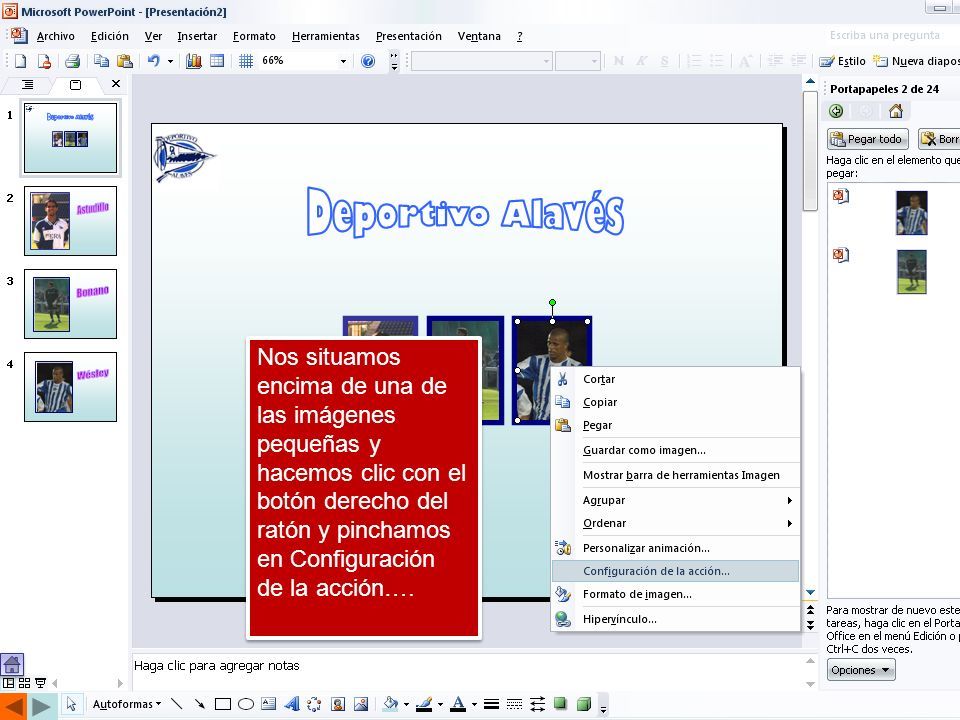Select slide 3 thumbnail Bonano
Viewport: 960px width, 720px height.
coord(70,304)
